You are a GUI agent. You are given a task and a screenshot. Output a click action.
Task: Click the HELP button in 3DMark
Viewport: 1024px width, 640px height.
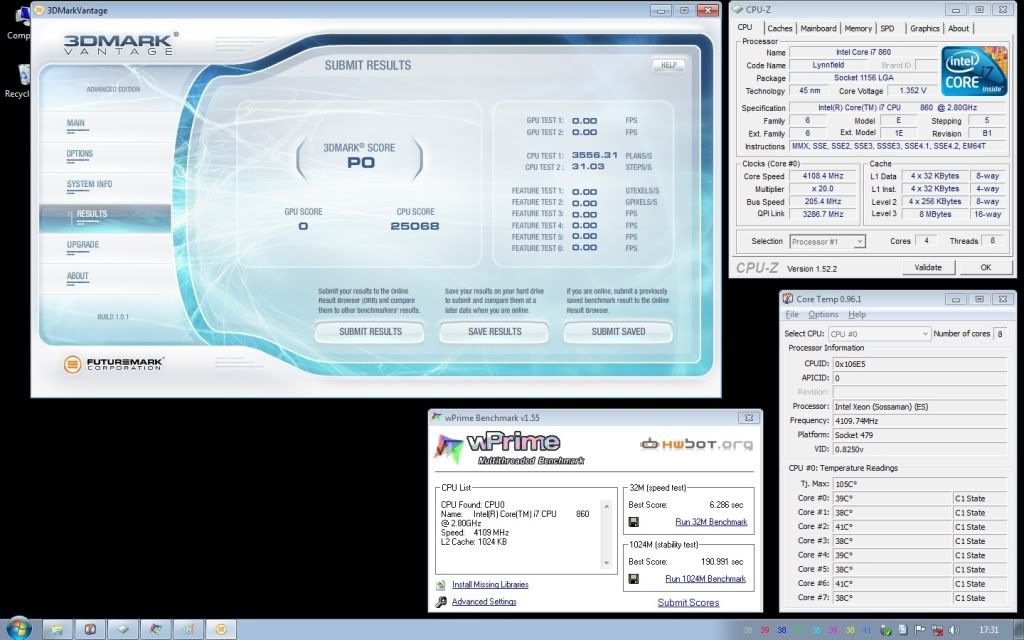point(668,65)
